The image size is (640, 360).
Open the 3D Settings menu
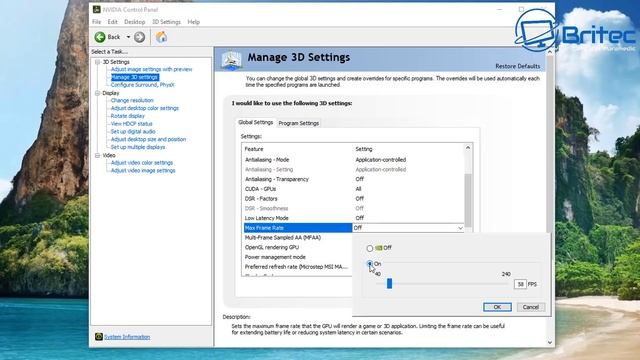[167, 22]
